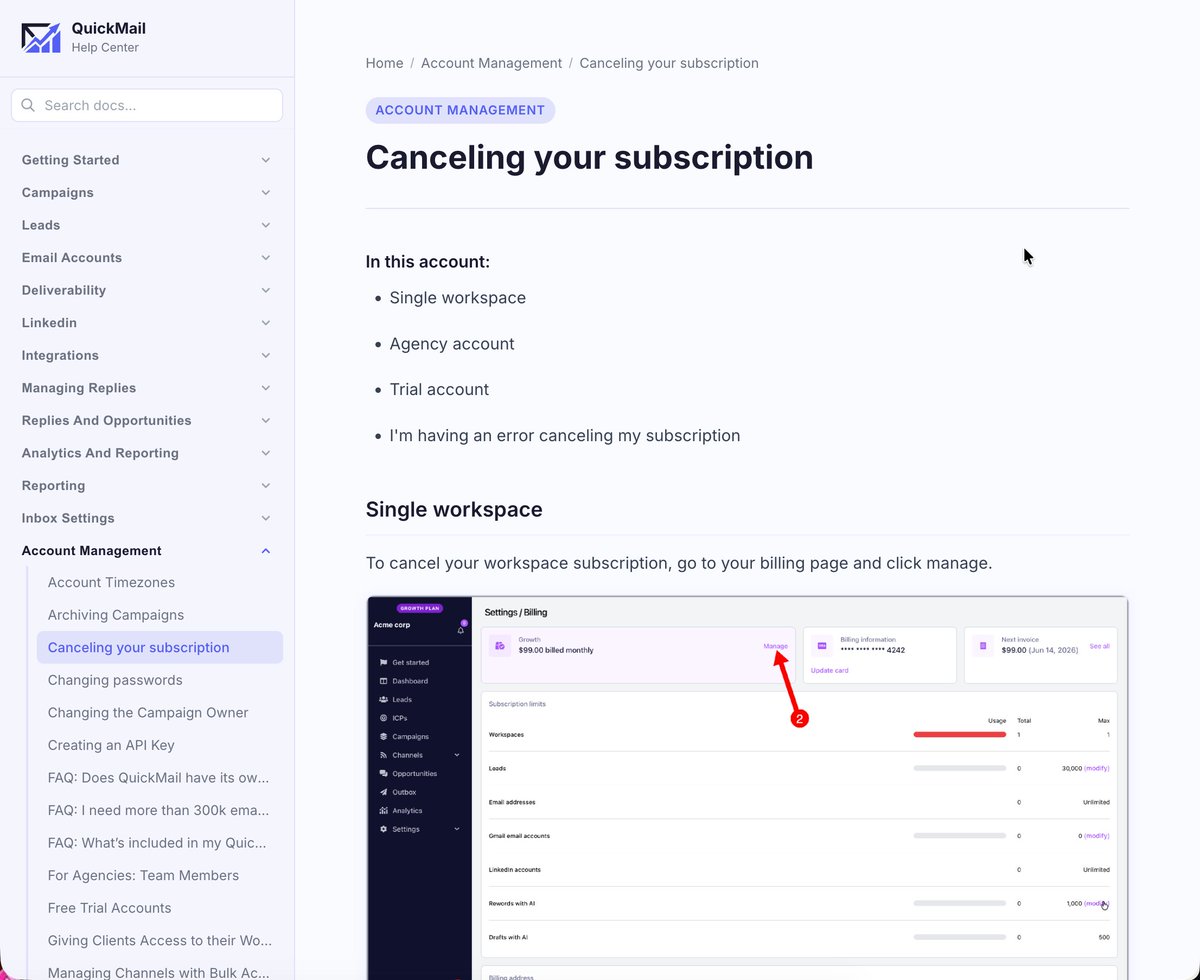Open Managing Channels with Bulk Actions article
The height and width of the screenshot is (980, 1200).
pyautogui.click(x=160, y=972)
